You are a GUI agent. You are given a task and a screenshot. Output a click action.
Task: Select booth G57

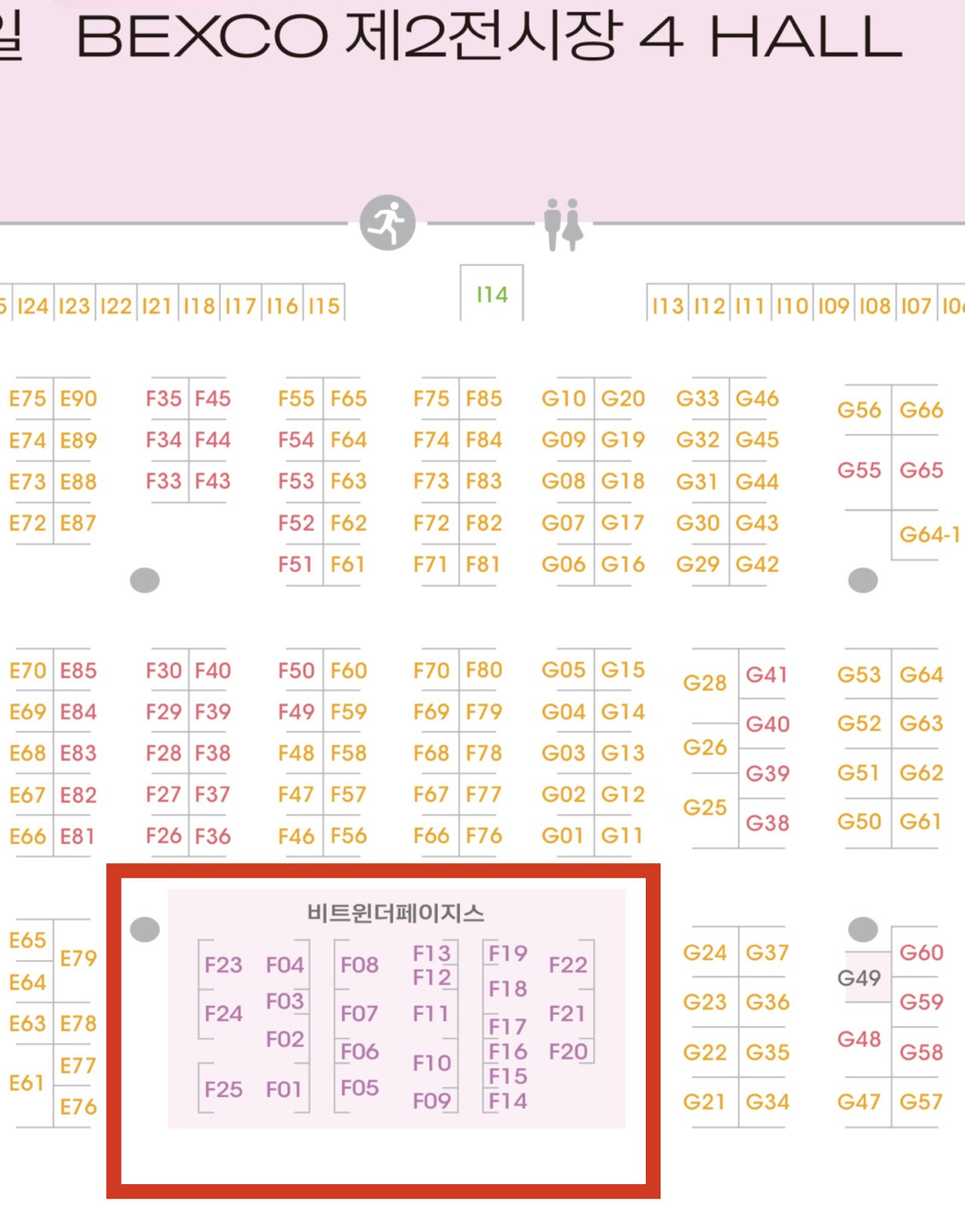[x=921, y=1102]
